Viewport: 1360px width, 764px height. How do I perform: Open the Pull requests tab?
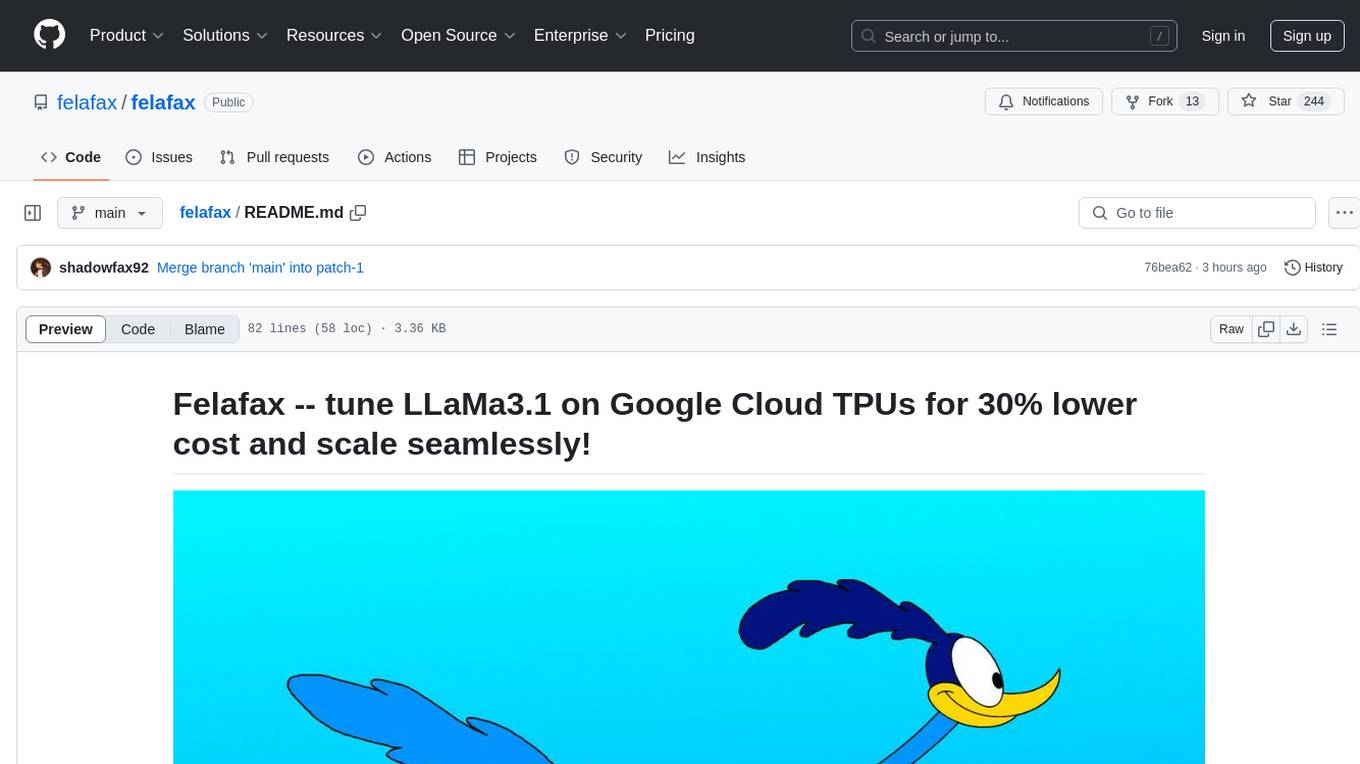(x=274, y=157)
